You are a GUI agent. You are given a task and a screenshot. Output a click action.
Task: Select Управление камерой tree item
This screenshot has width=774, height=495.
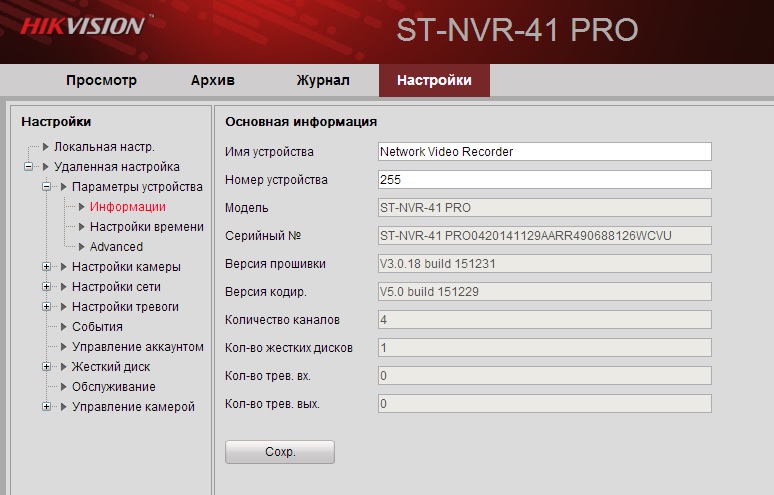click(133, 407)
